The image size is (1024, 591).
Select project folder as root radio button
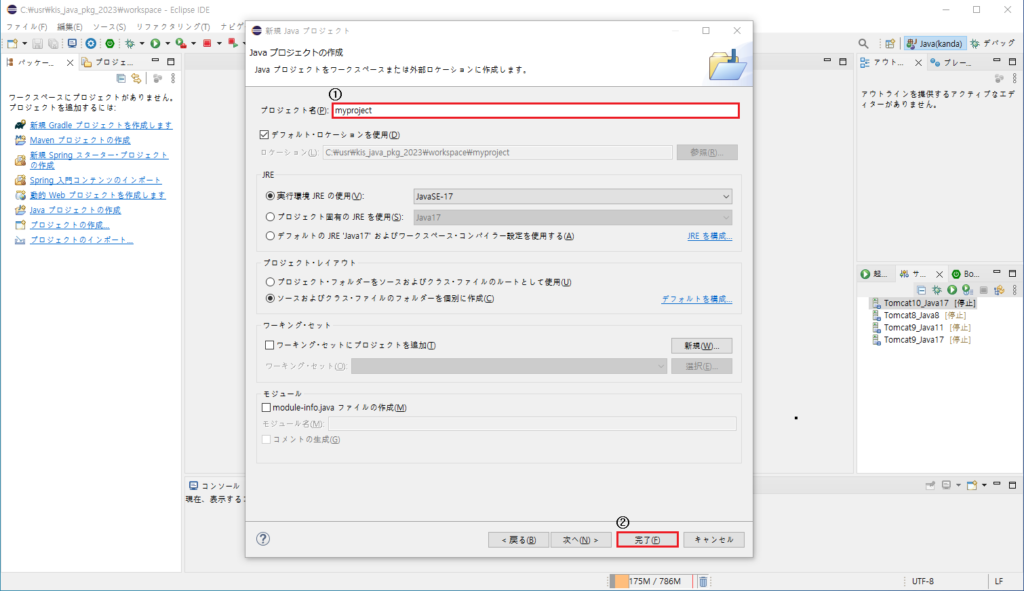[270, 282]
